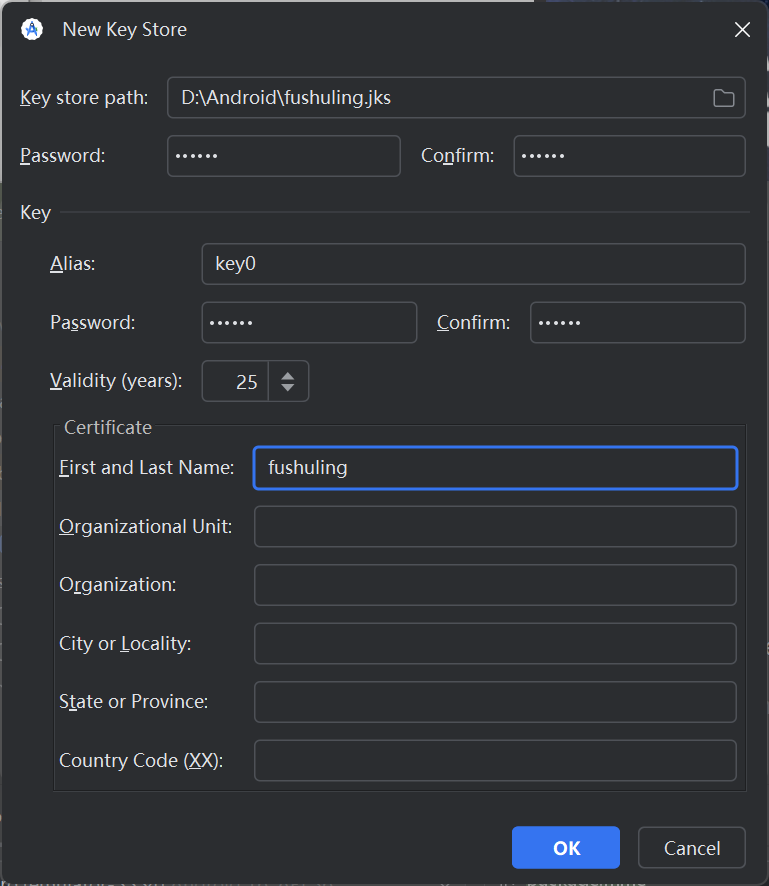Select the key Confirm password field

[637, 323]
